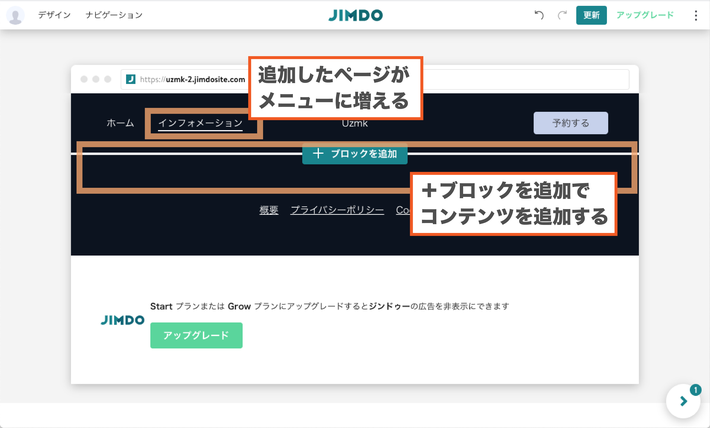
Task: Click the green アップグレード button in the ad
Action: coord(196,335)
